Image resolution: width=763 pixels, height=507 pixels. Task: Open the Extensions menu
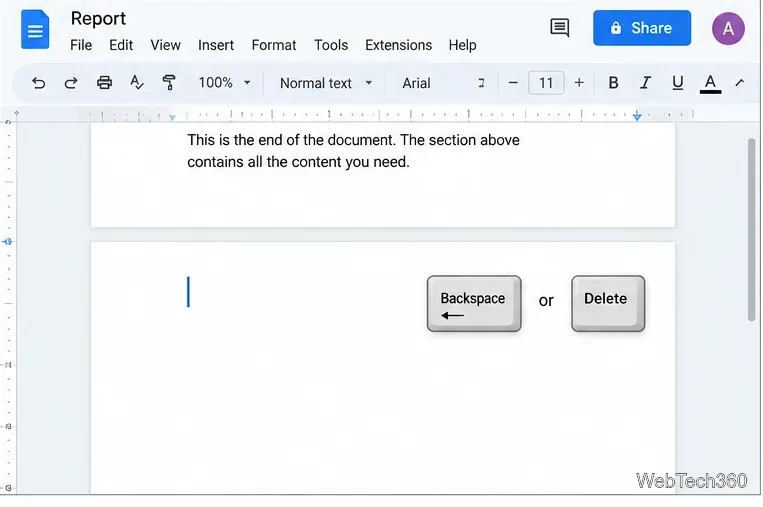[x=399, y=45]
